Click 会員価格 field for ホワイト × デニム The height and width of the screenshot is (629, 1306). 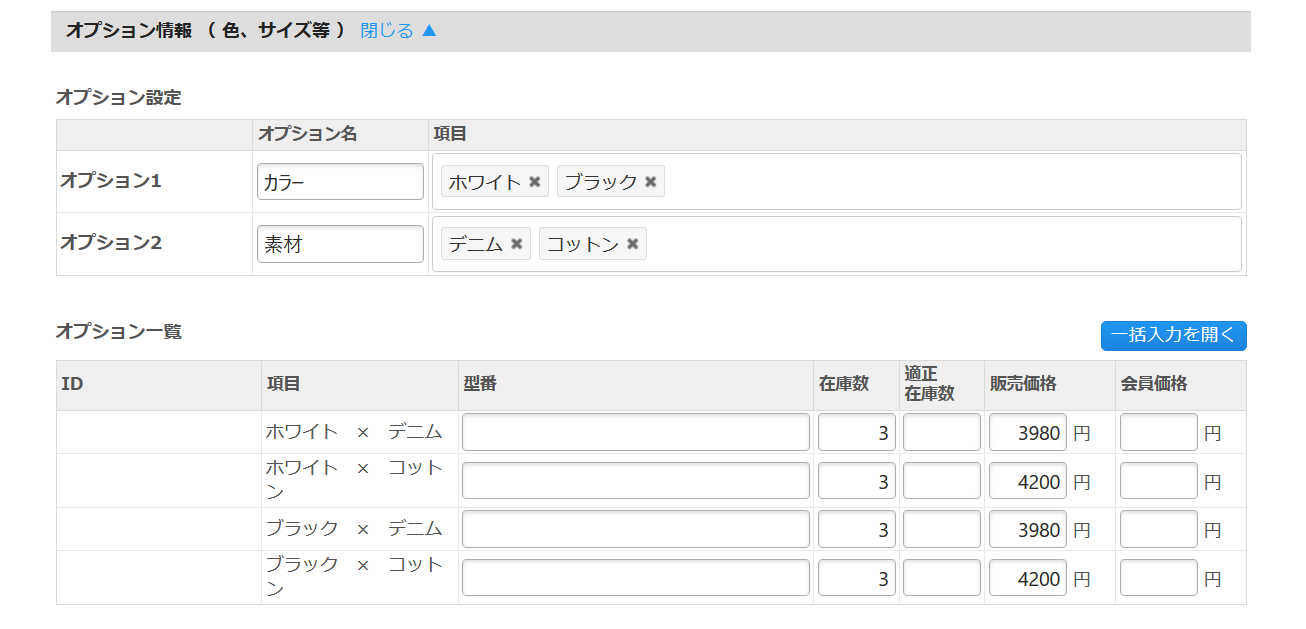point(1158,432)
